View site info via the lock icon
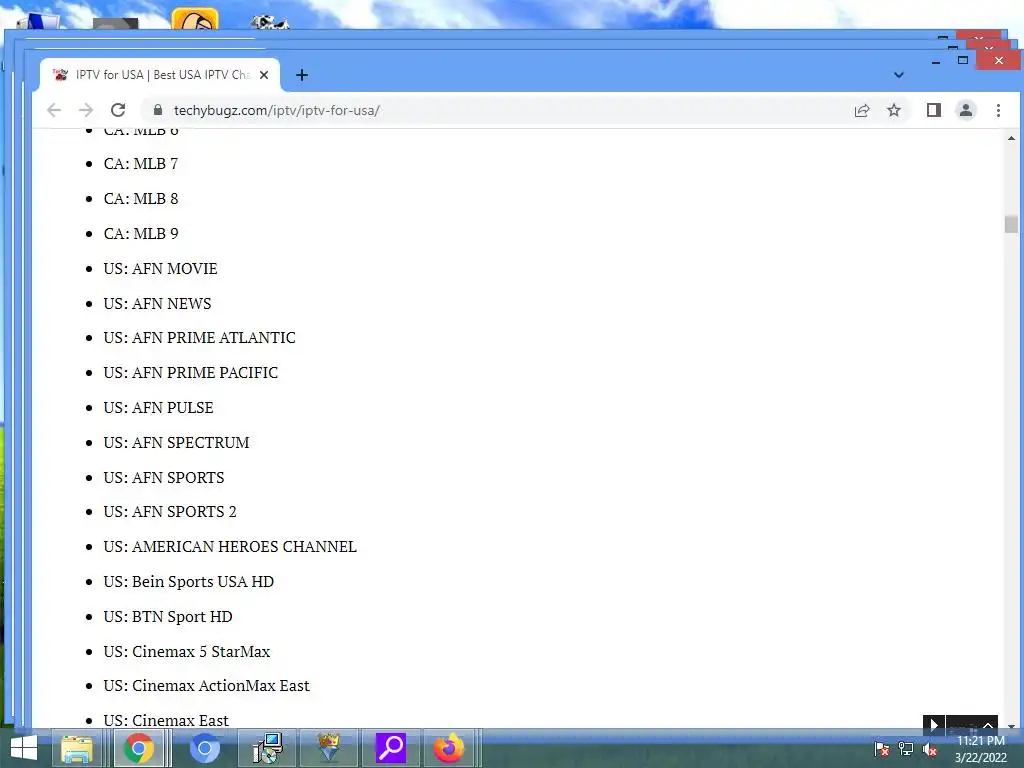 point(157,110)
